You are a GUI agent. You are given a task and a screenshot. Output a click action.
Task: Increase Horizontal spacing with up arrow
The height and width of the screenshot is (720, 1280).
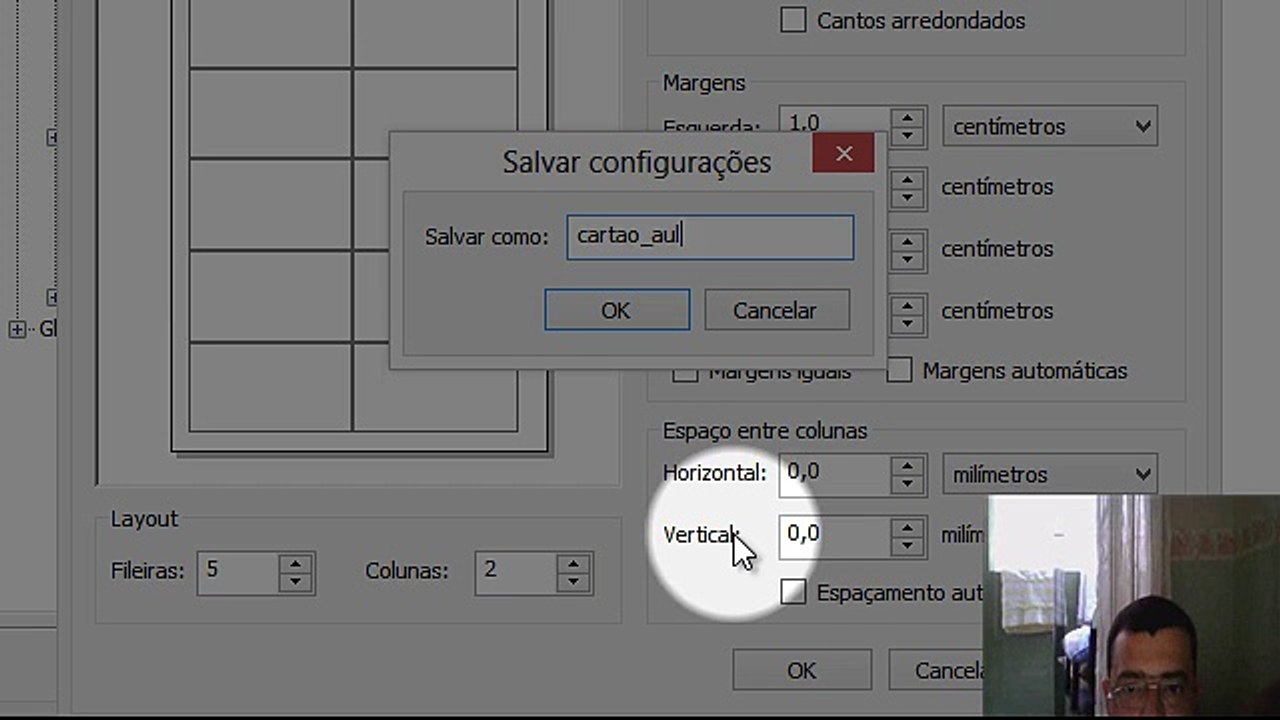pos(907,465)
